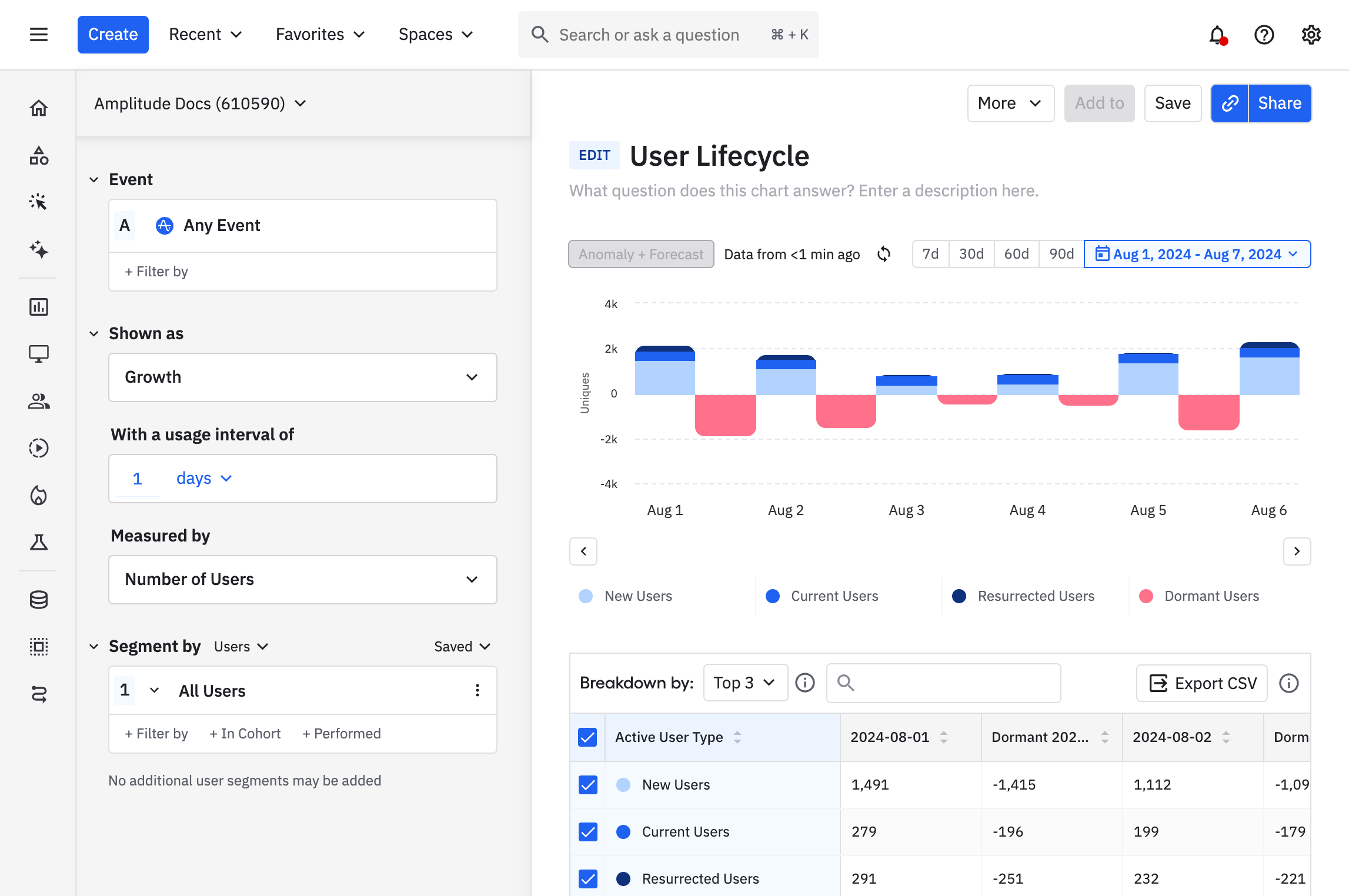Expand the Top 3 breakdown dropdown
The width and height of the screenshot is (1349, 896).
744,683
